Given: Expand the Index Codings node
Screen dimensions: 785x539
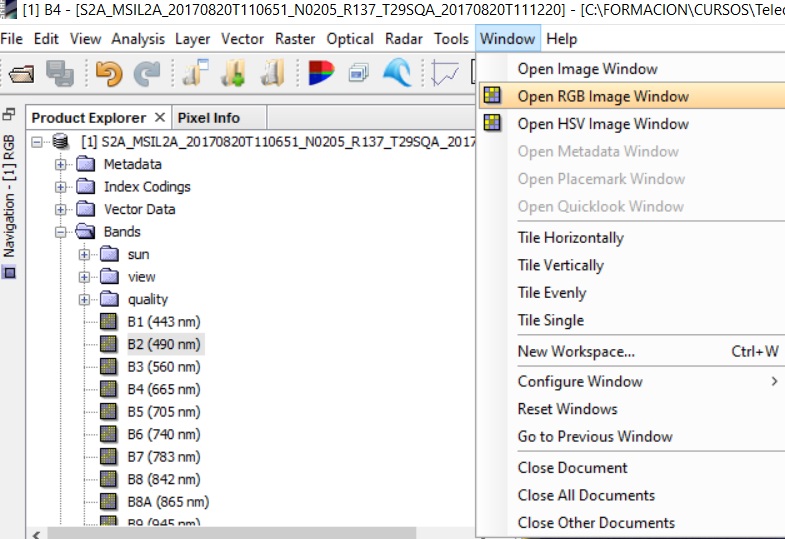Looking at the screenshot, I should pyautogui.click(x=61, y=187).
